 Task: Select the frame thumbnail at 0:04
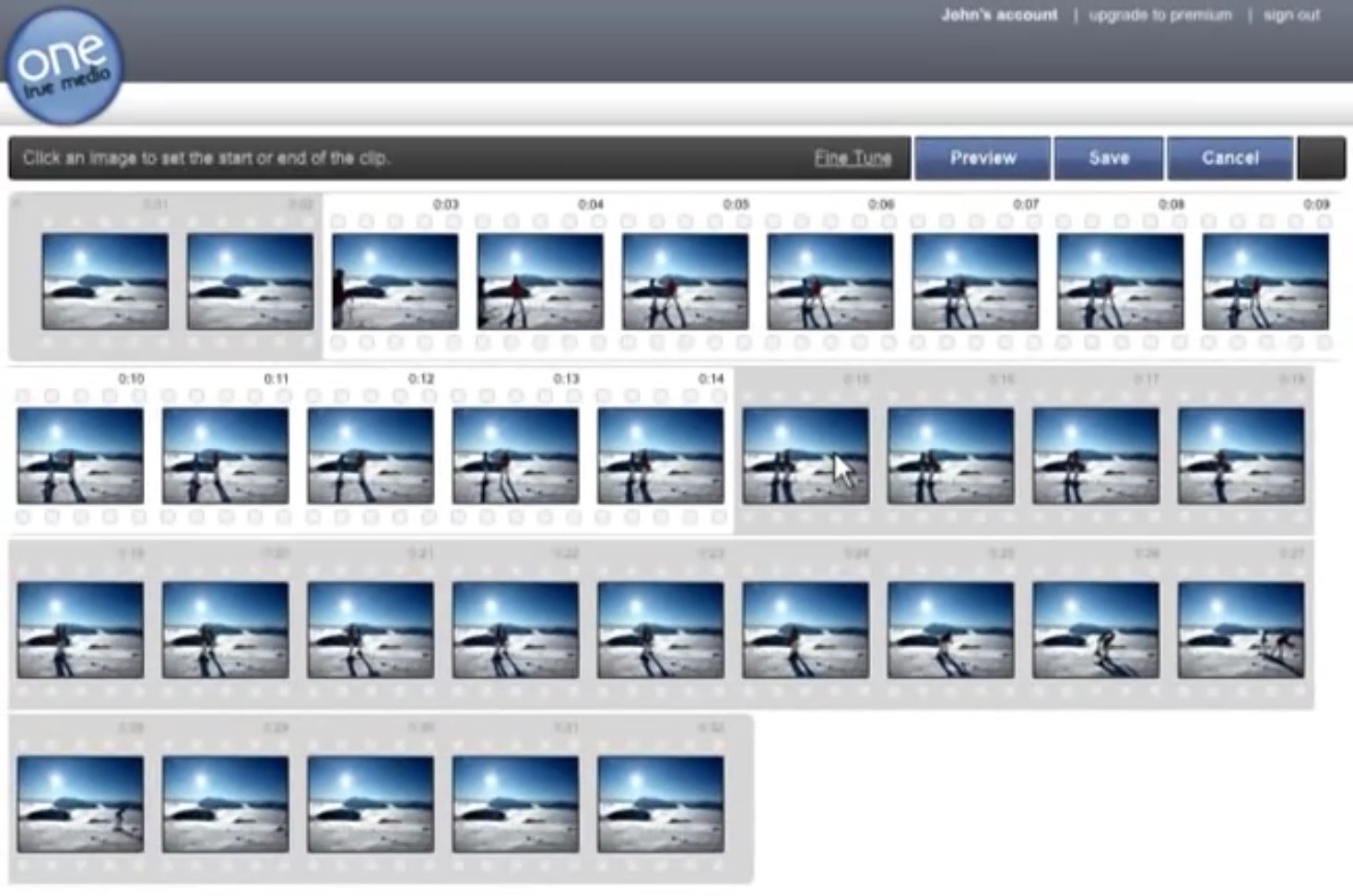[x=540, y=281]
